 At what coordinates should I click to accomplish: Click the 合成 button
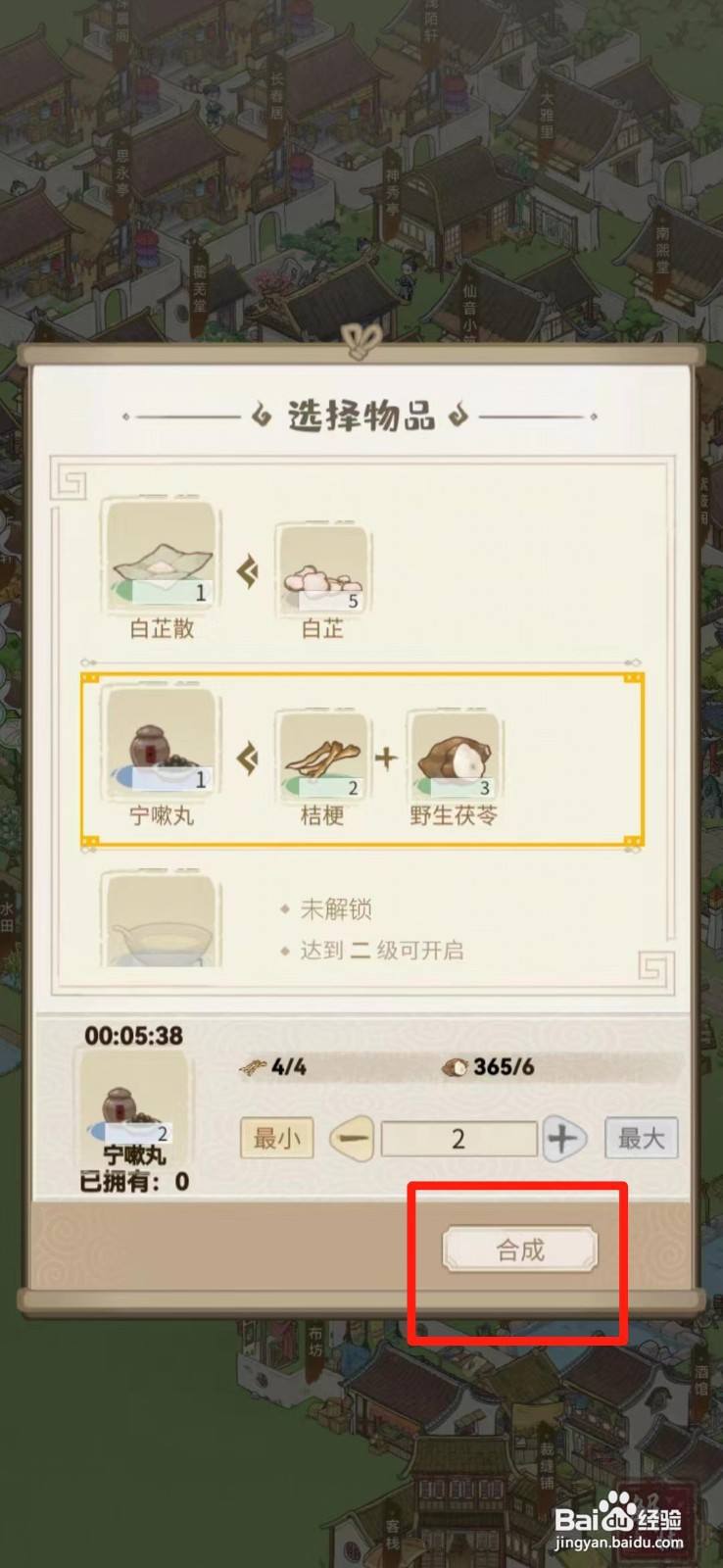coord(520,1249)
